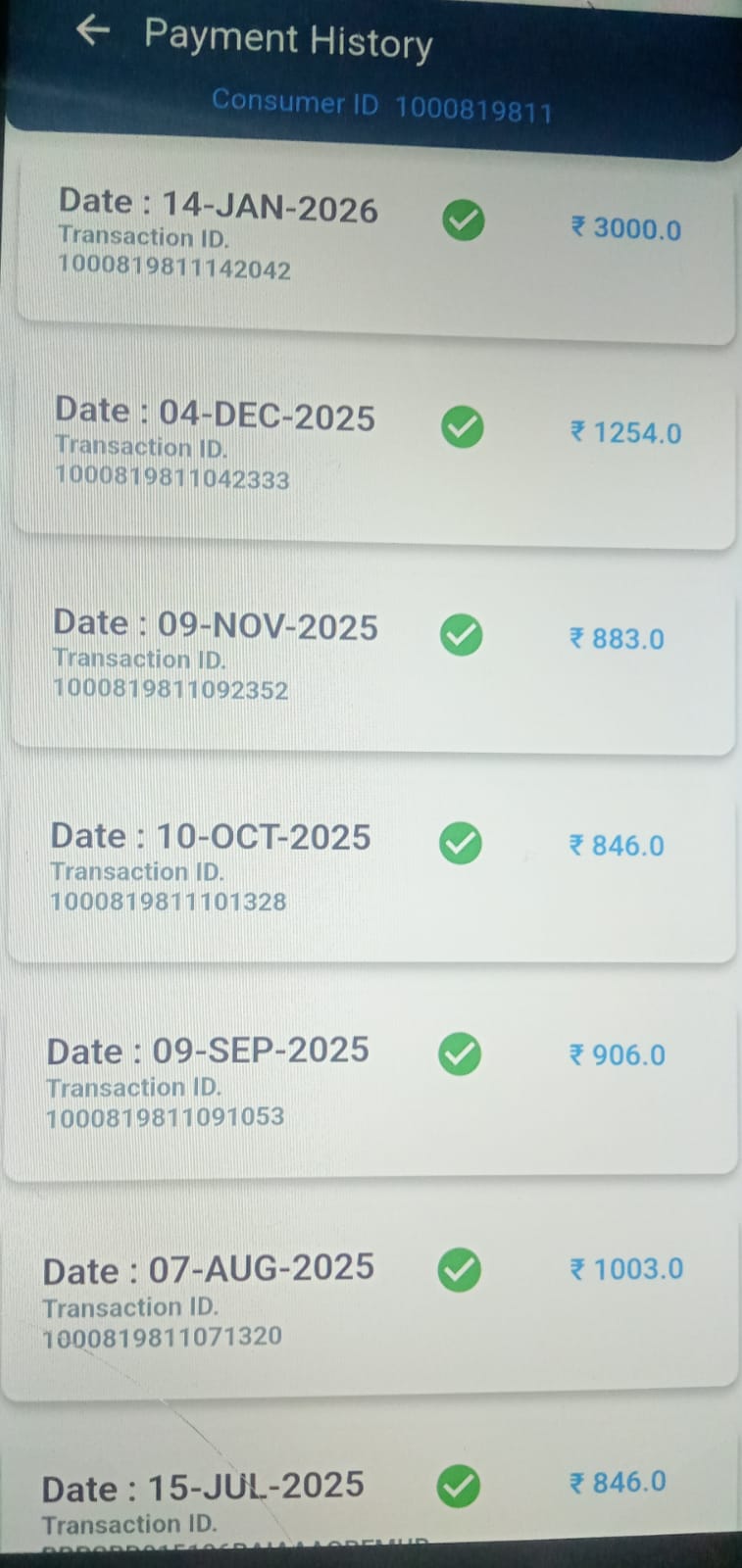742x1568 pixels.
Task: Click green checkmark for 04-DEC-2025 payment
Action: coord(463,427)
